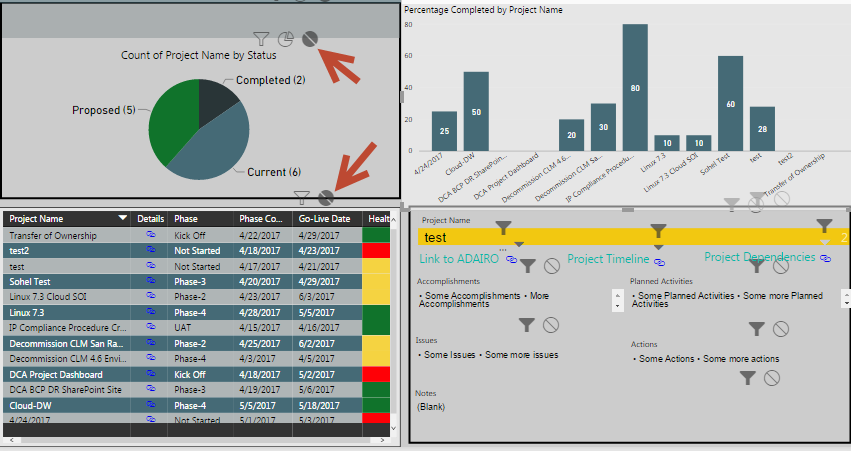
Task: Click the funnel icon at the right end of the yellow bar
Action: pos(824,226)
